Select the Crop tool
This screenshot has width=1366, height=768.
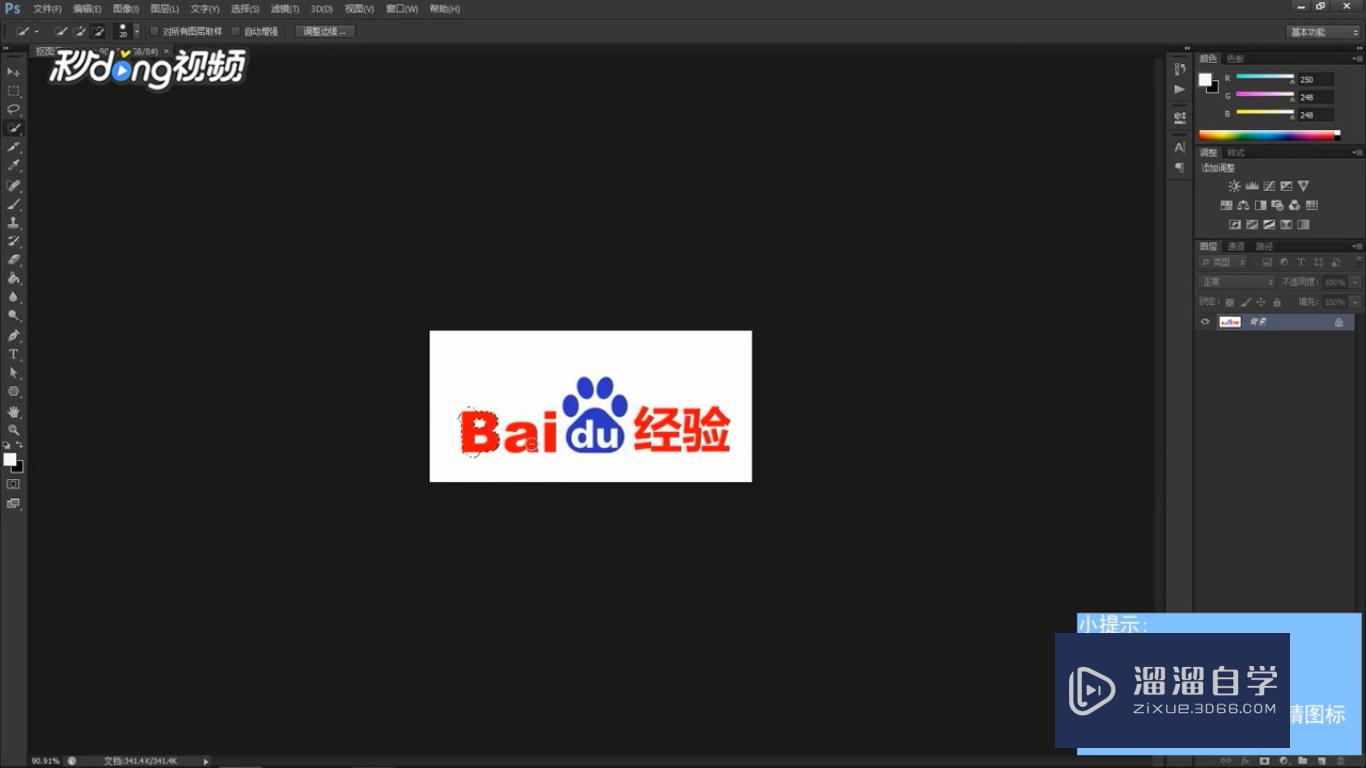click(14, 147)
